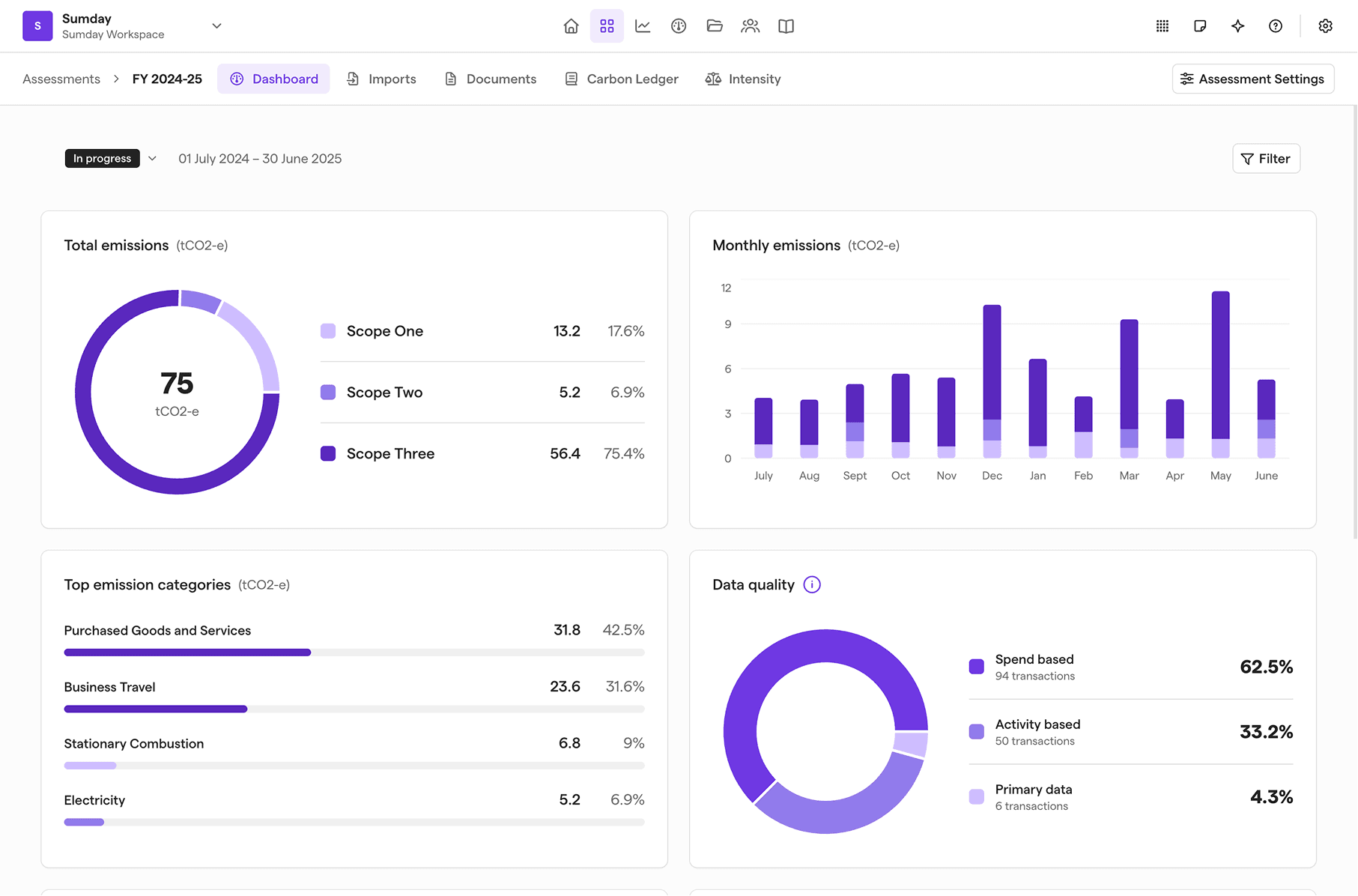Open the people/team icon in top navigation
1358x896 pixels.
click(x=750, y=26)
